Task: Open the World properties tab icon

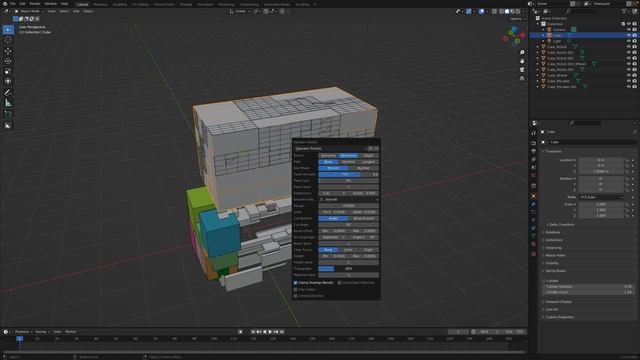Action: click(x=533, y=175)
